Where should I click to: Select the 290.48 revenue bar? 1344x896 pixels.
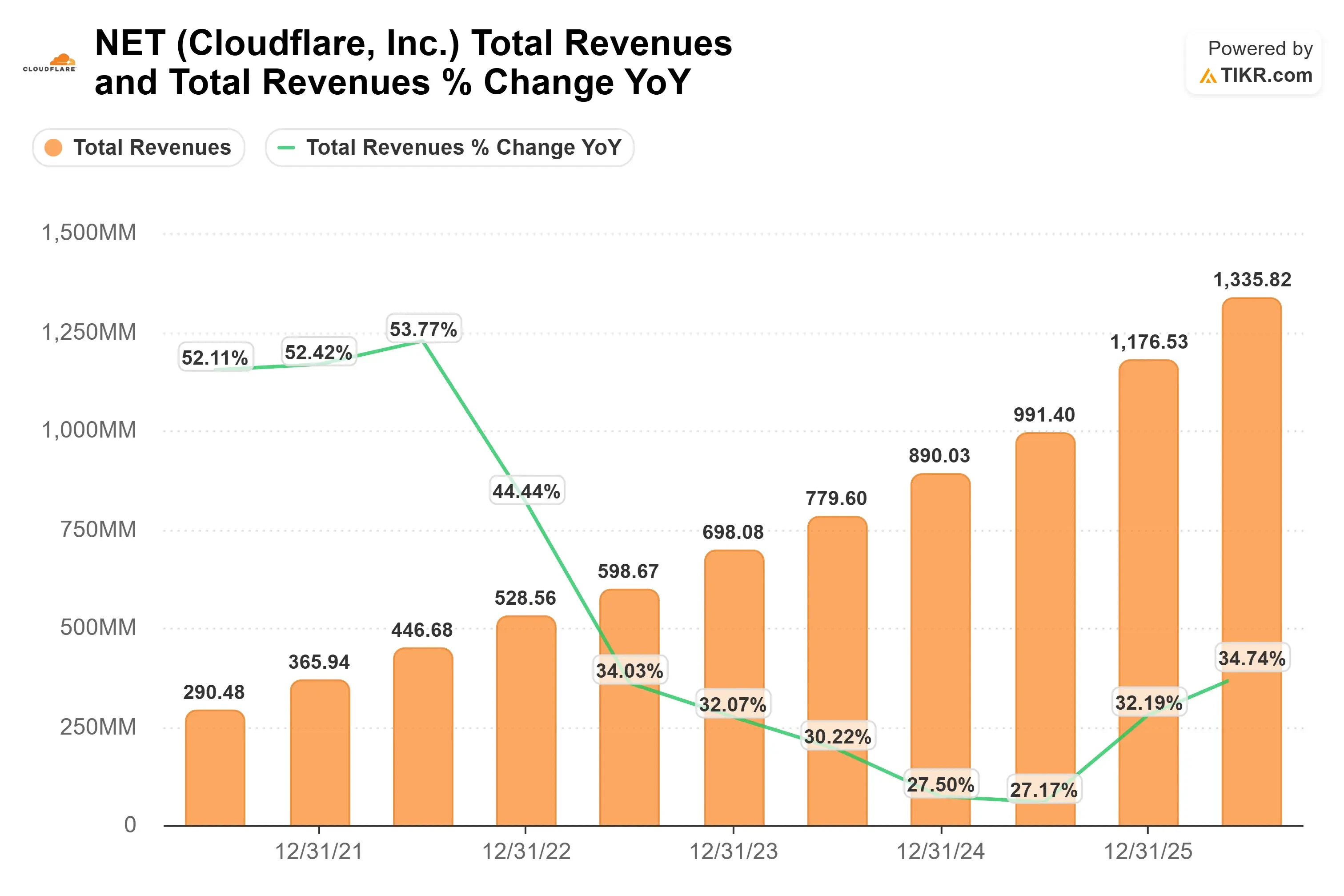[215, 768]
